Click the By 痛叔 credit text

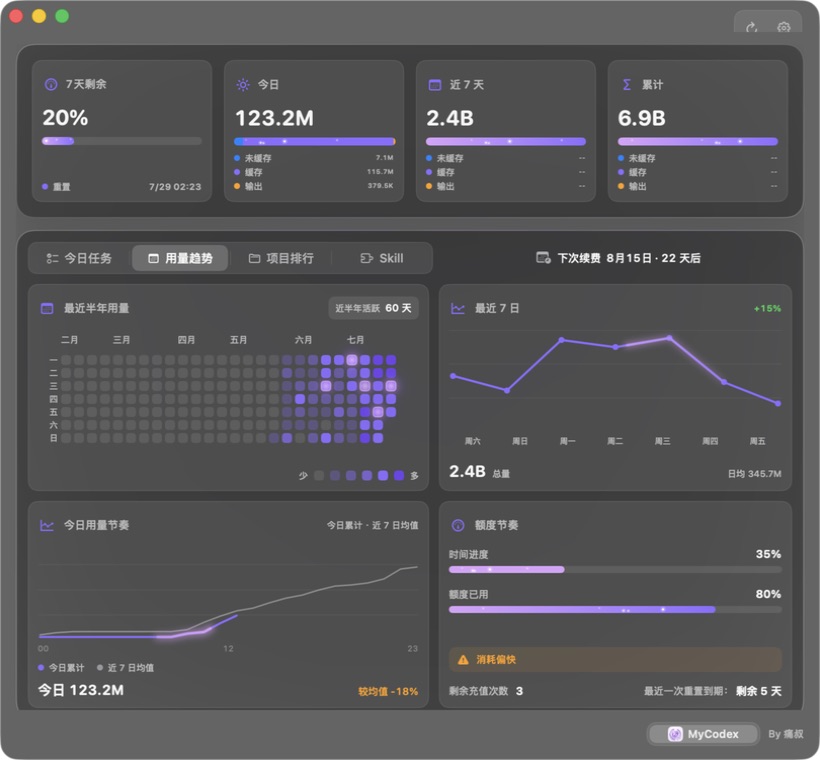(785, 734)
